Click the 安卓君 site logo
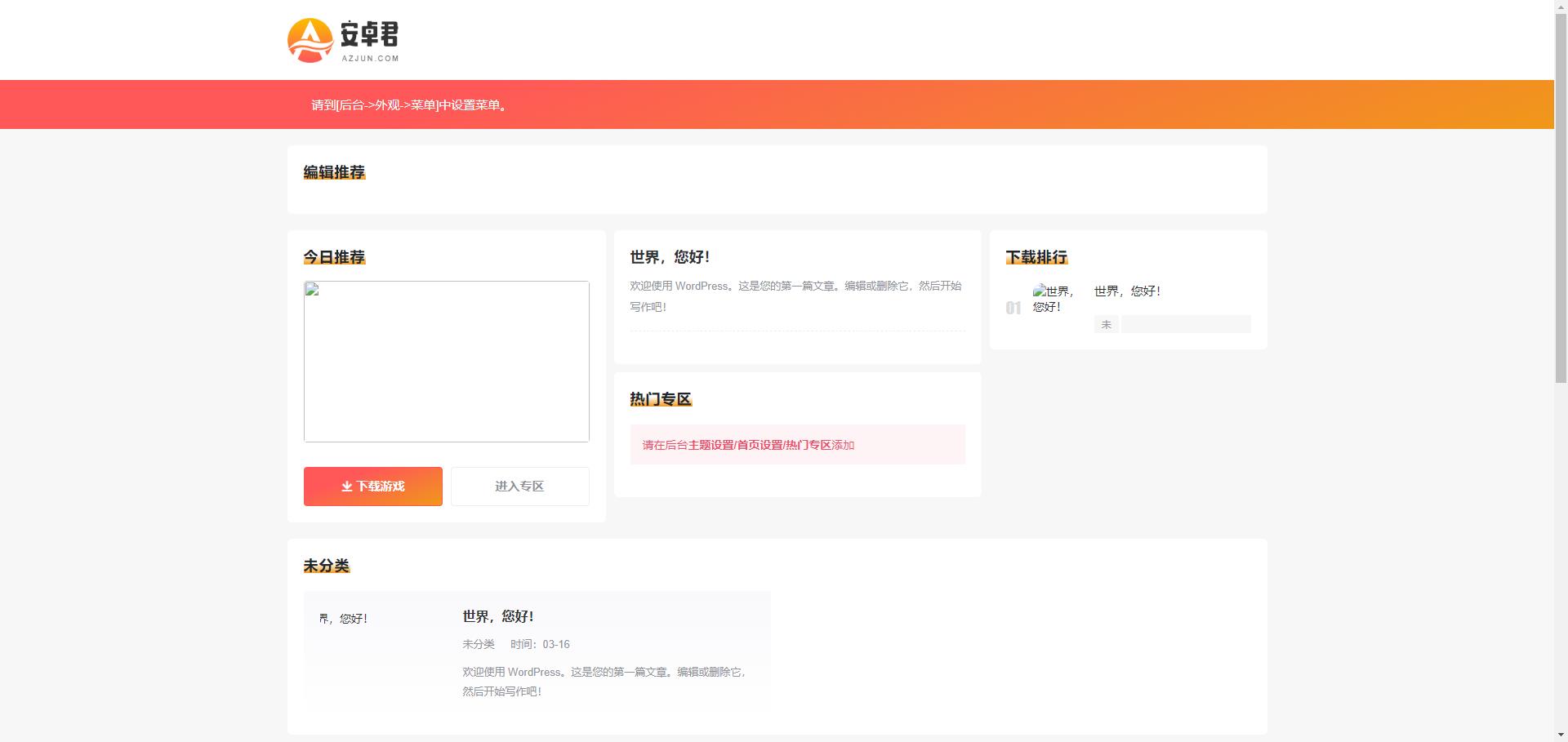The width and height of the screenshot is (1568, 742). (343, 39)
